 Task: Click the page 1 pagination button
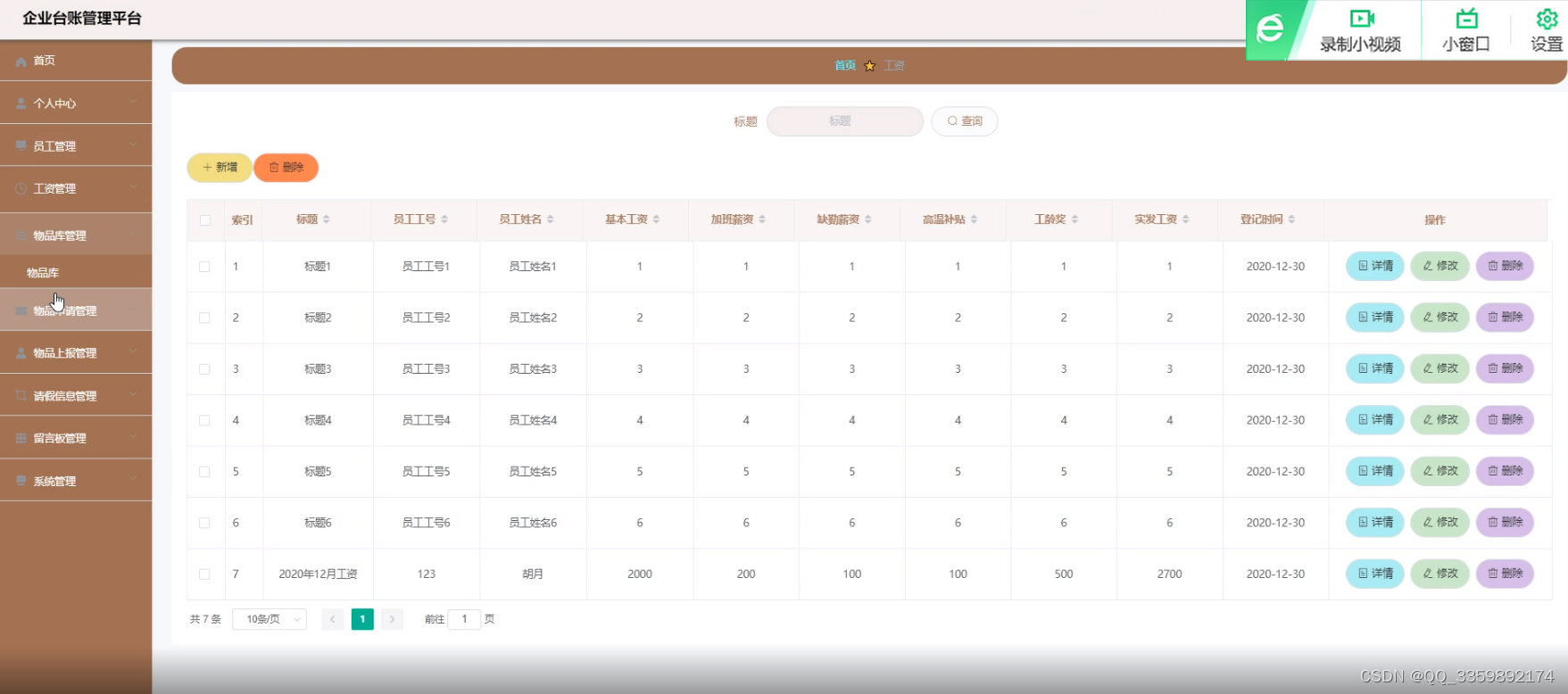(x=362, y=619)
